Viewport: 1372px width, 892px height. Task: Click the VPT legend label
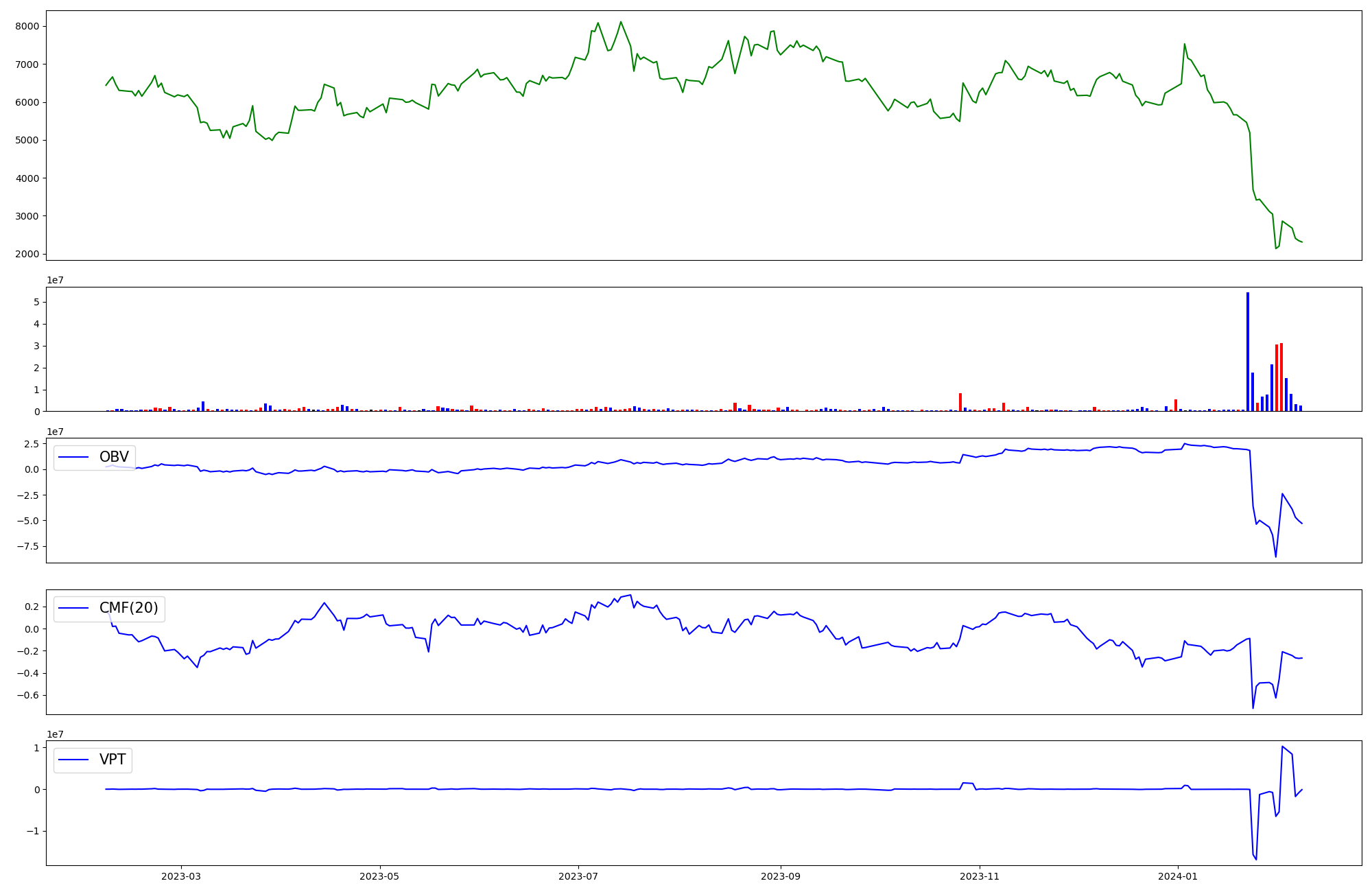pyautogui.click(x=113, y=760)
